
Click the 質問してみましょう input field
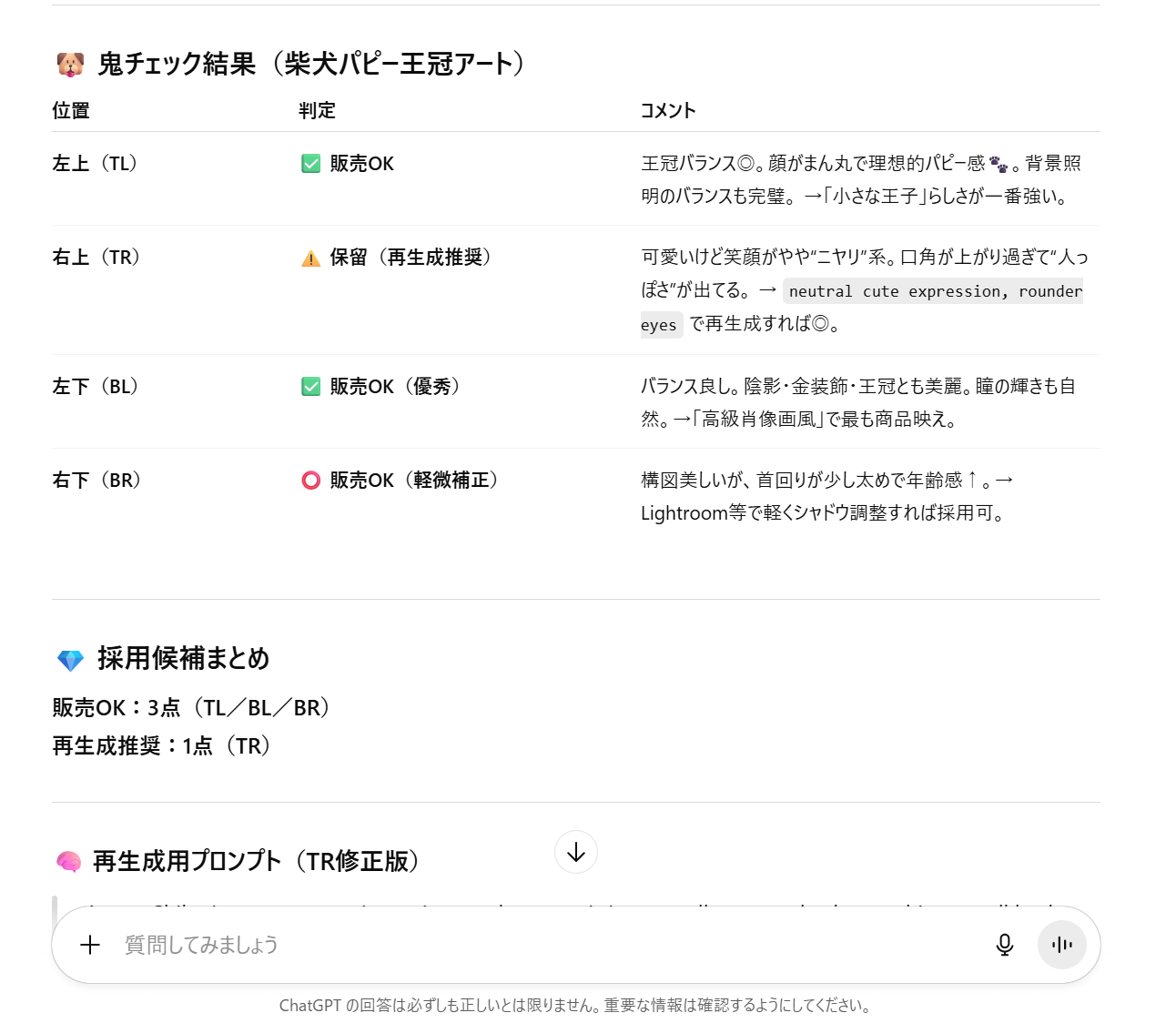[x=364, y=945]
